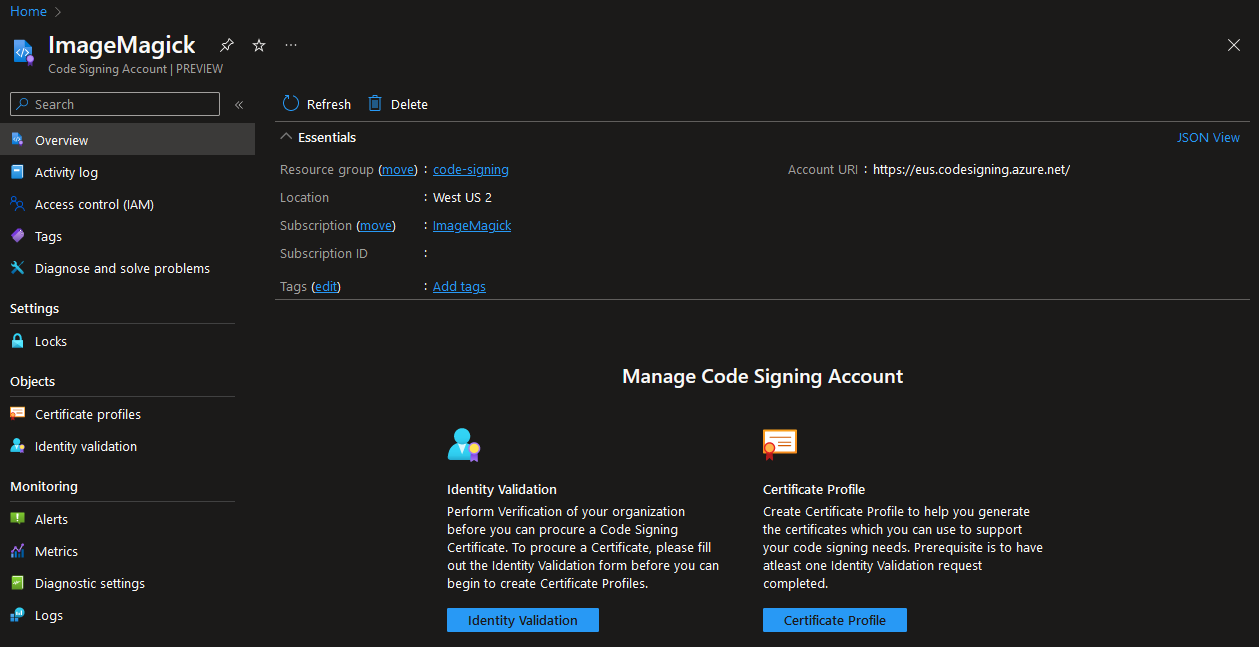Collapse the Essentials section
Viewport: 1259px width, 647px height.
286,136
